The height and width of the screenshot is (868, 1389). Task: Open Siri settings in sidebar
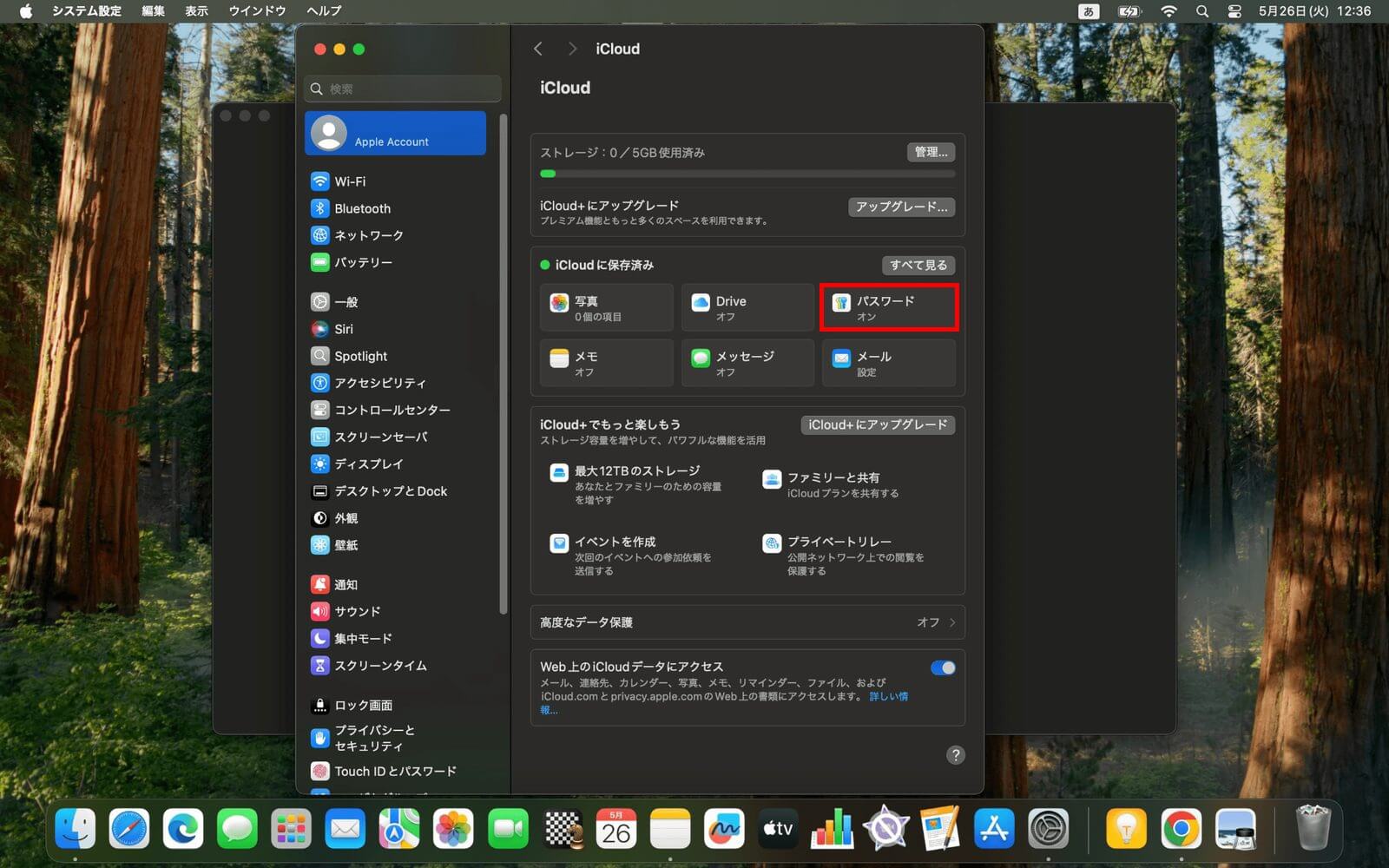pos(395,329)
